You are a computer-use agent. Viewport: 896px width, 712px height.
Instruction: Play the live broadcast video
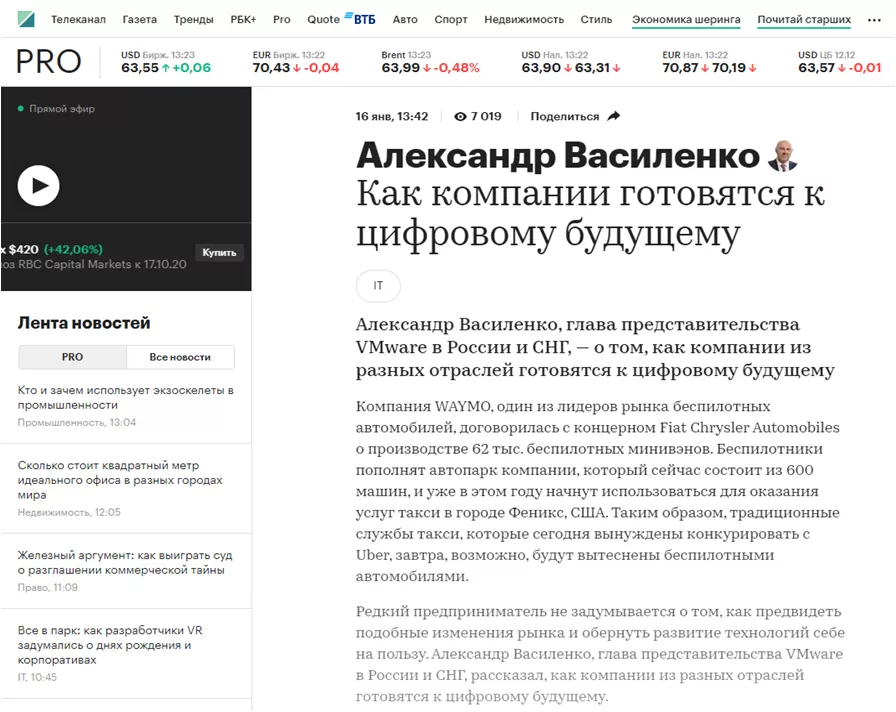coord(38,186)
